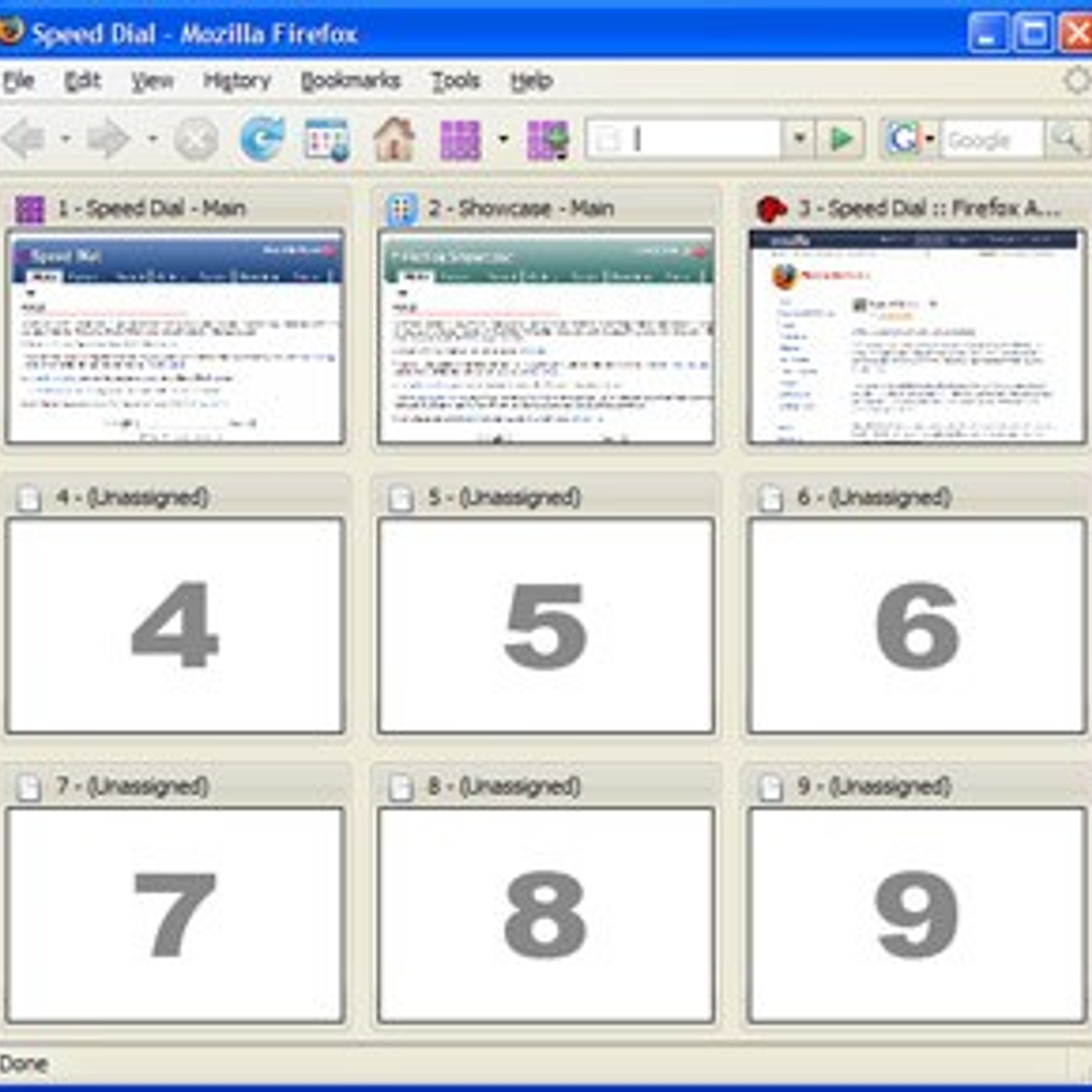Open the Help menu
1092x1092 pixels.
(531, 81)
